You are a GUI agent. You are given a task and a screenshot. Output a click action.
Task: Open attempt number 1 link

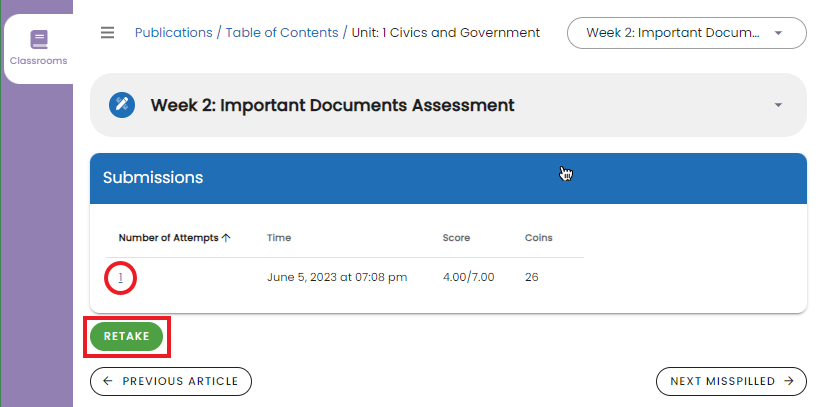click(x=120, y=277)
